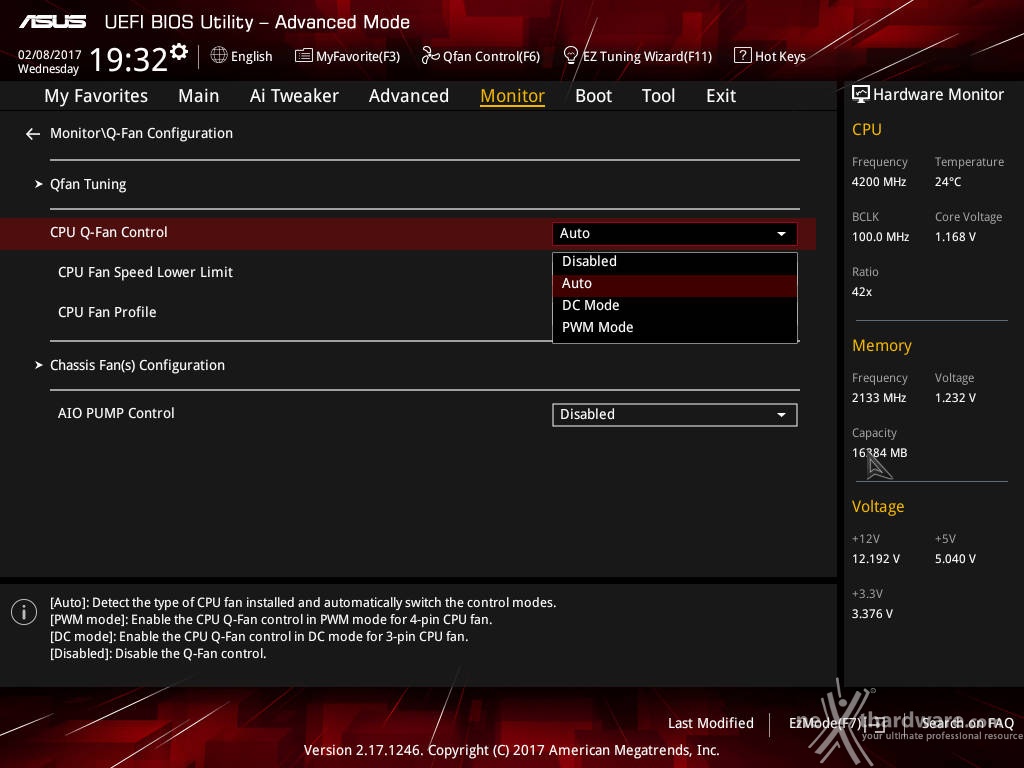Click the +5V reading 5.040 V
Image resolution: width=1024 pixels, height=768 pixels.
click(955, 559)
